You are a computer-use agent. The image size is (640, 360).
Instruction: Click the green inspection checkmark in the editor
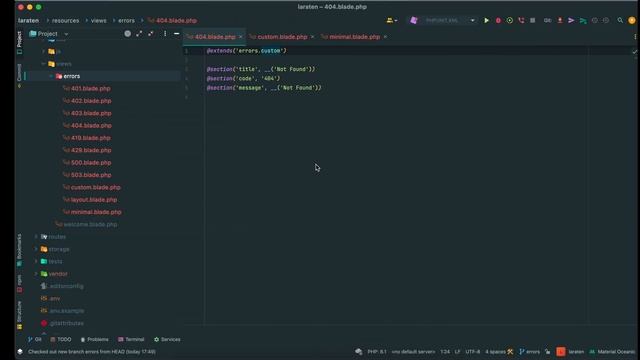coord(634,52)
